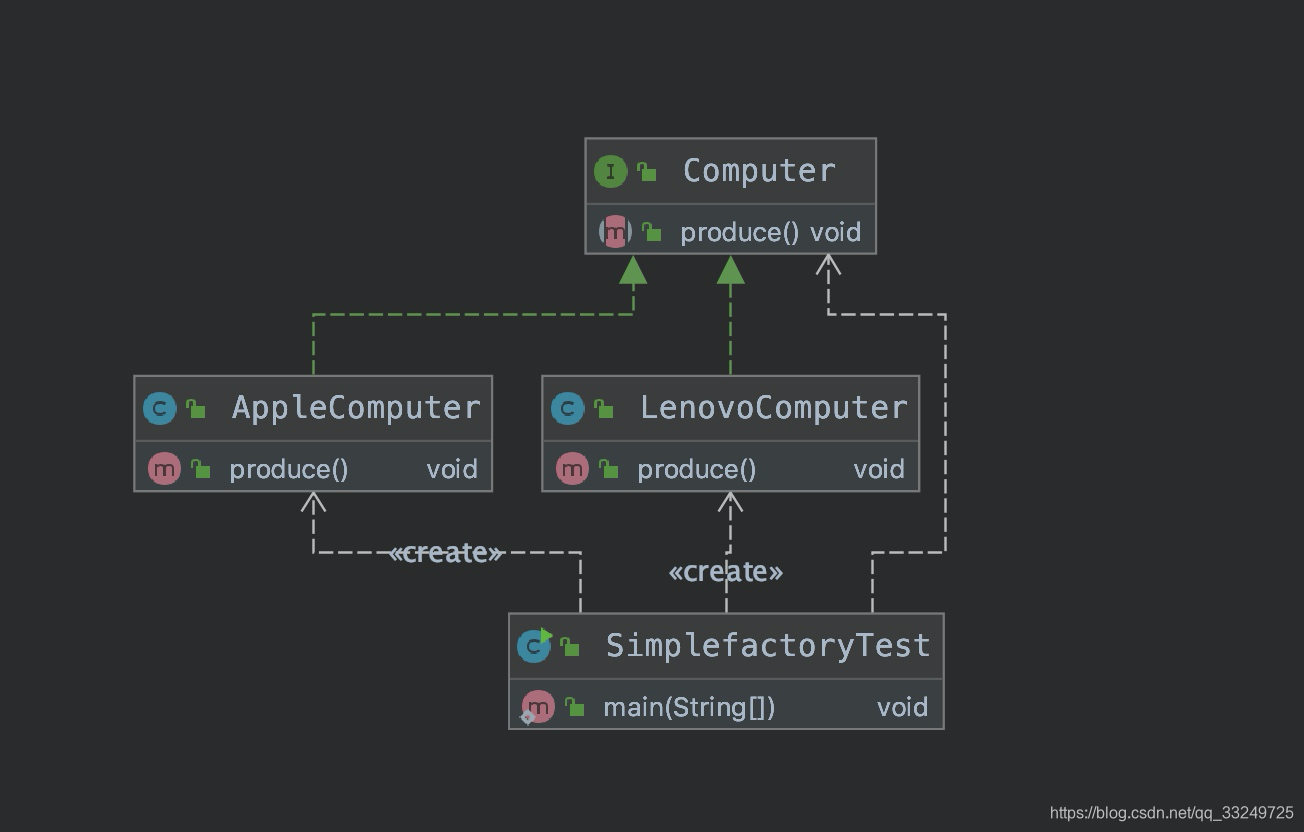This screenshot has height=832, width=1304.
Task: Click the «create» label under LenovoComputer
Action: click(x=725, y=572)
